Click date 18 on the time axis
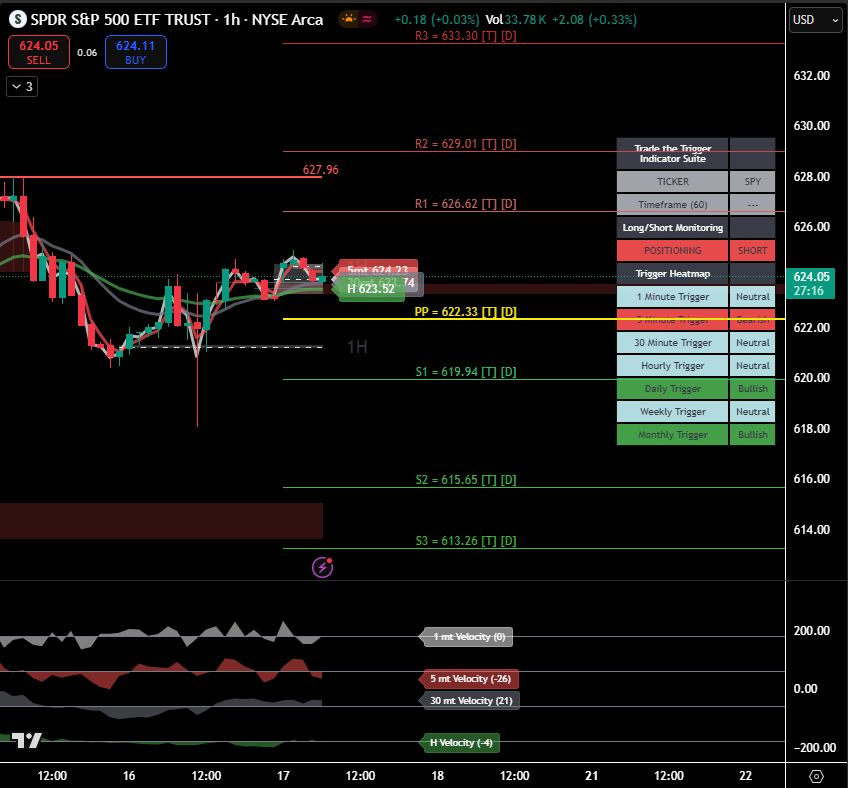The image size is (848, 788). 437,776
